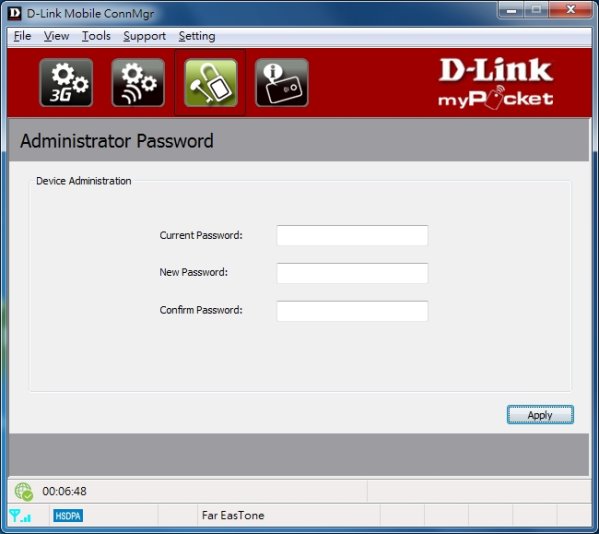Open the Wi-Fi settings gear icon
This screenshot has width=599, height=534.
coord(138,83)
